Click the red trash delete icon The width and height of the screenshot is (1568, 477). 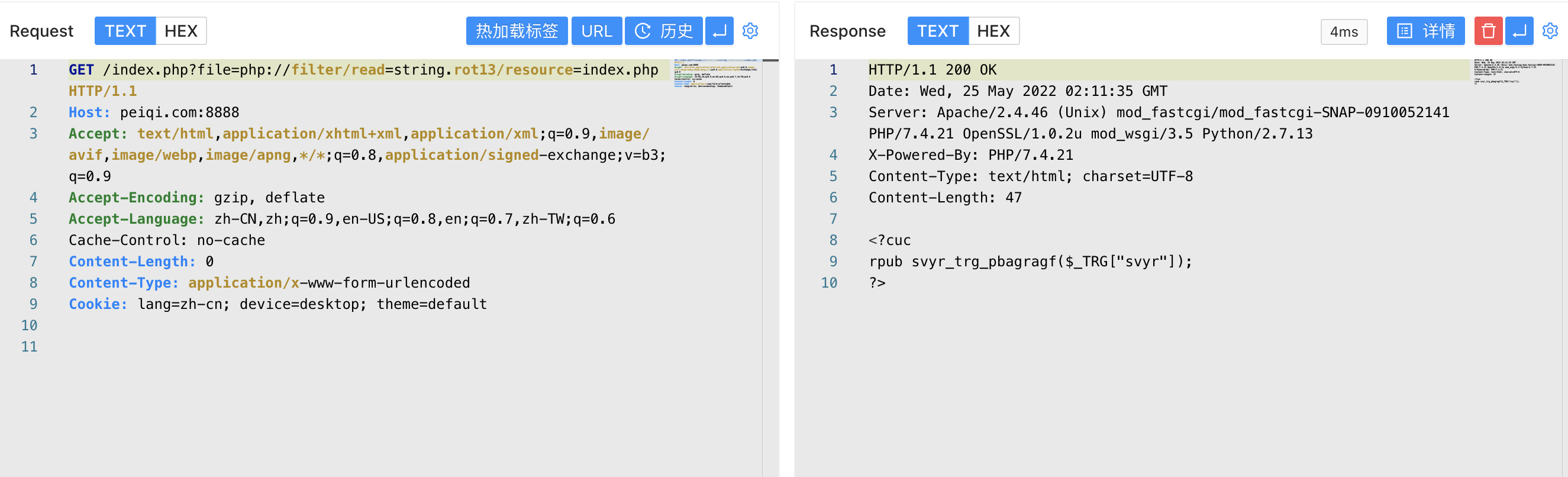(x=1488, y=31)
